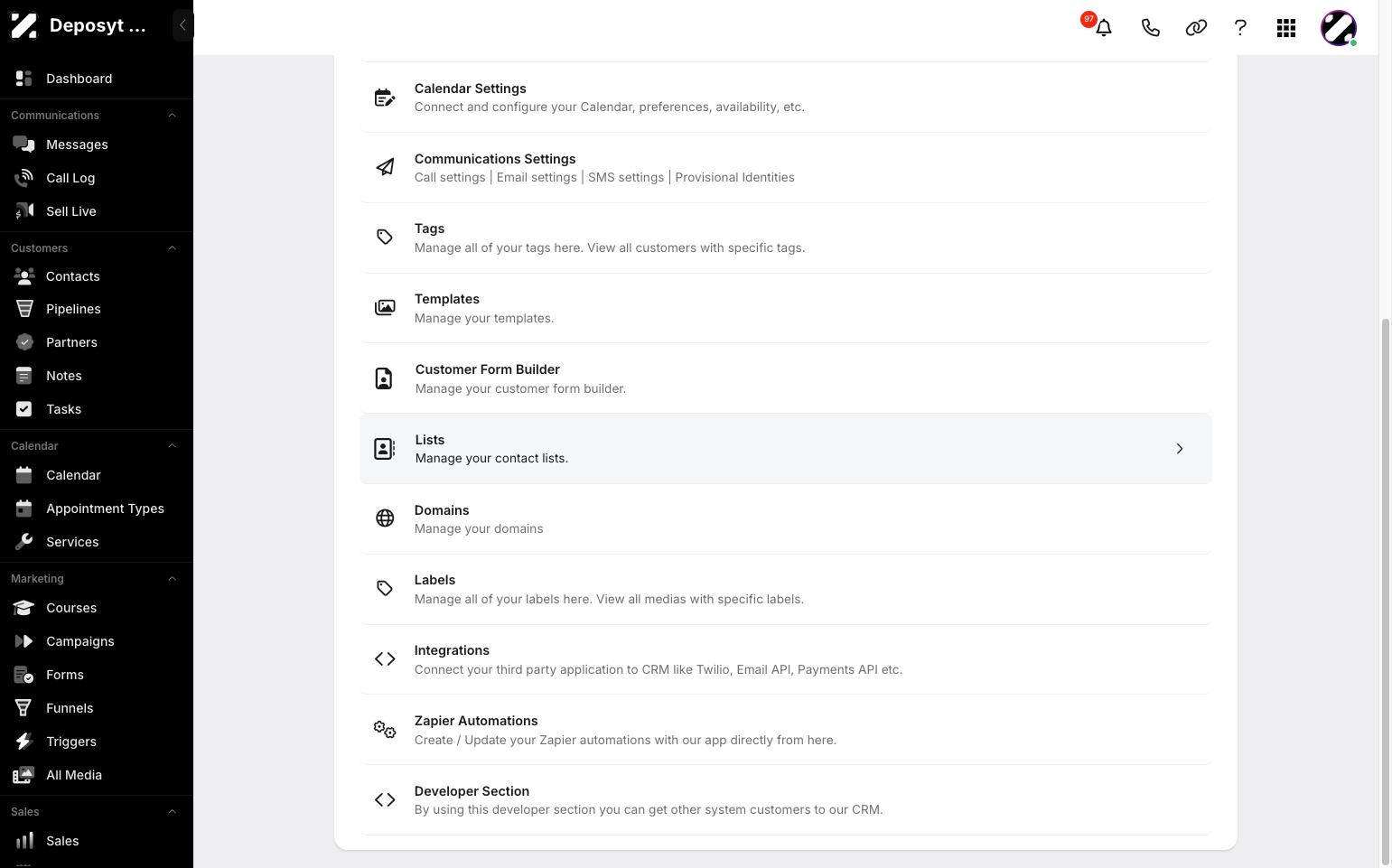Open the Zapier Automations link

pyautogui.click(x=785, y=730)
